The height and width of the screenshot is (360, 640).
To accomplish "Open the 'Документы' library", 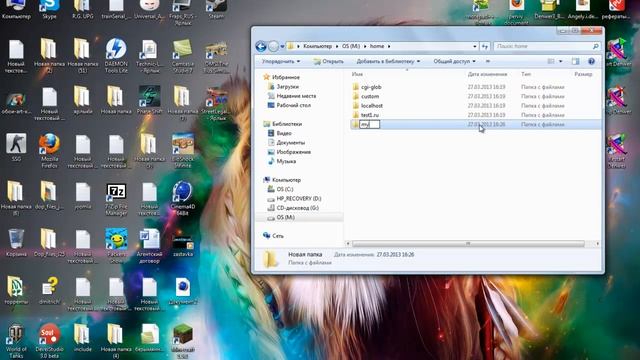I will point(290,142).
